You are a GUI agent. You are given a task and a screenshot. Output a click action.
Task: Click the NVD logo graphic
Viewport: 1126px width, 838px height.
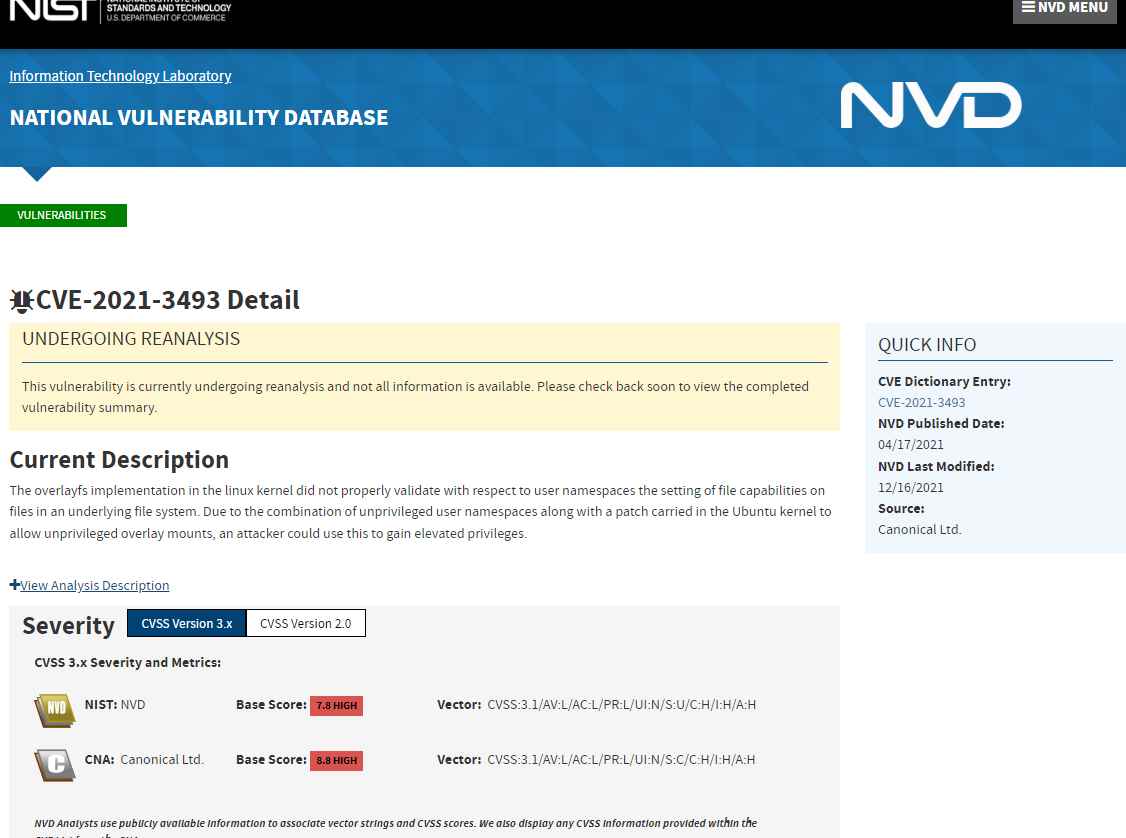click(931, 104)
